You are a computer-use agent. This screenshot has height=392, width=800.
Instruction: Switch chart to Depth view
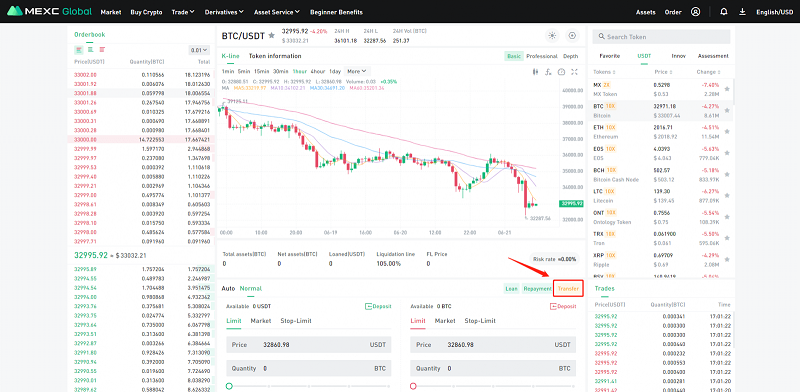click(570, 56)
